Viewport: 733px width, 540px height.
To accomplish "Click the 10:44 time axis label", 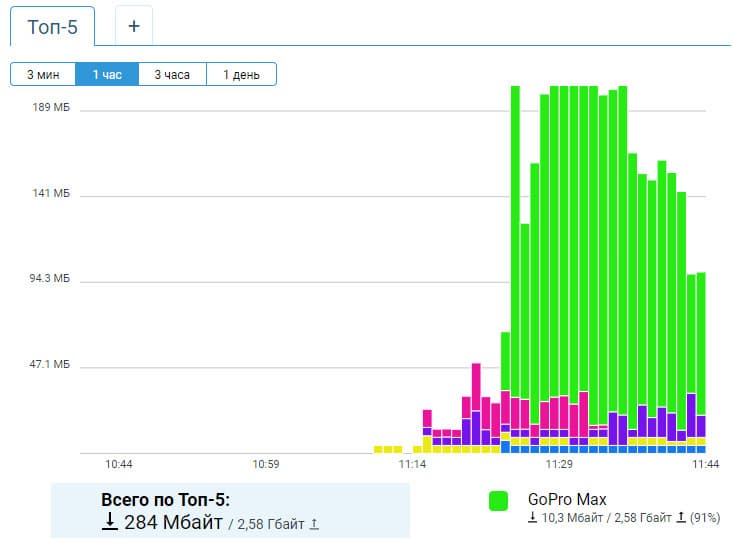I will pos(119,464).
